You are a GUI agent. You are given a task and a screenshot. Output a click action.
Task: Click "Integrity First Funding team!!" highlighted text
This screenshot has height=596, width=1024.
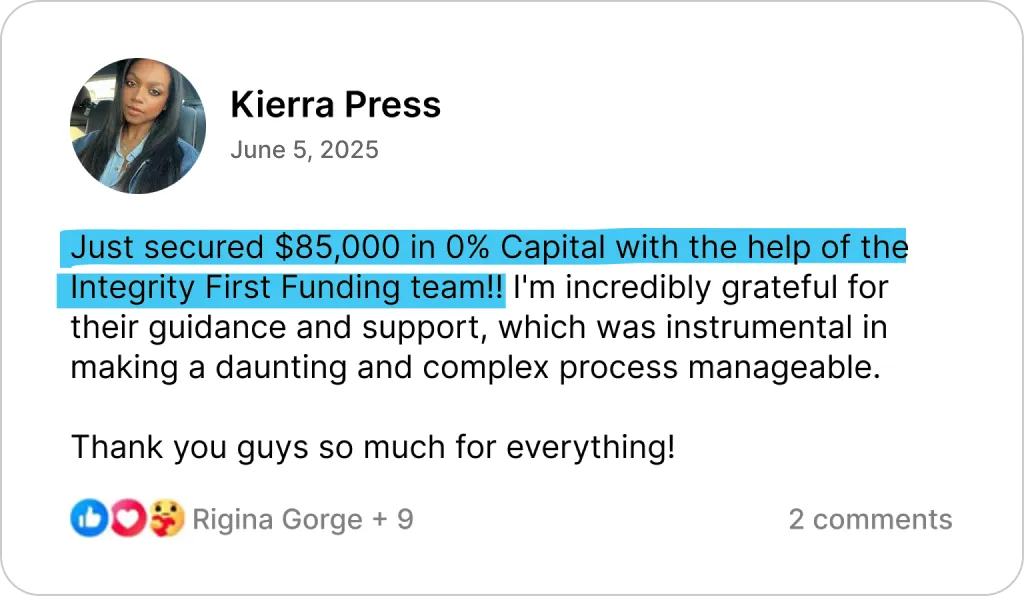pyautogui.click(x=288, y=288)
